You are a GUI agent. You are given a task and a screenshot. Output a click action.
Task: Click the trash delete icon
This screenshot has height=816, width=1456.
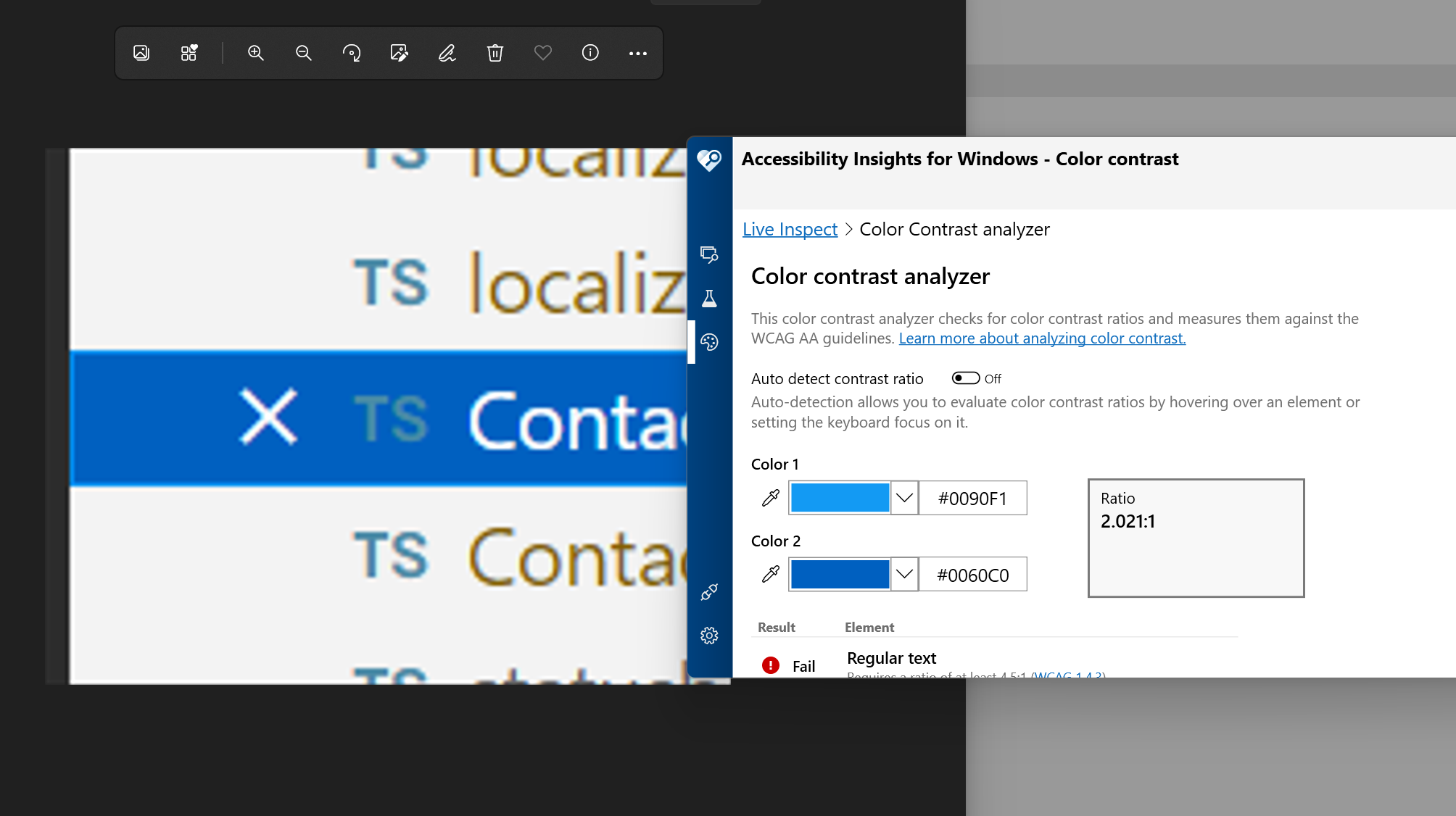495,53
